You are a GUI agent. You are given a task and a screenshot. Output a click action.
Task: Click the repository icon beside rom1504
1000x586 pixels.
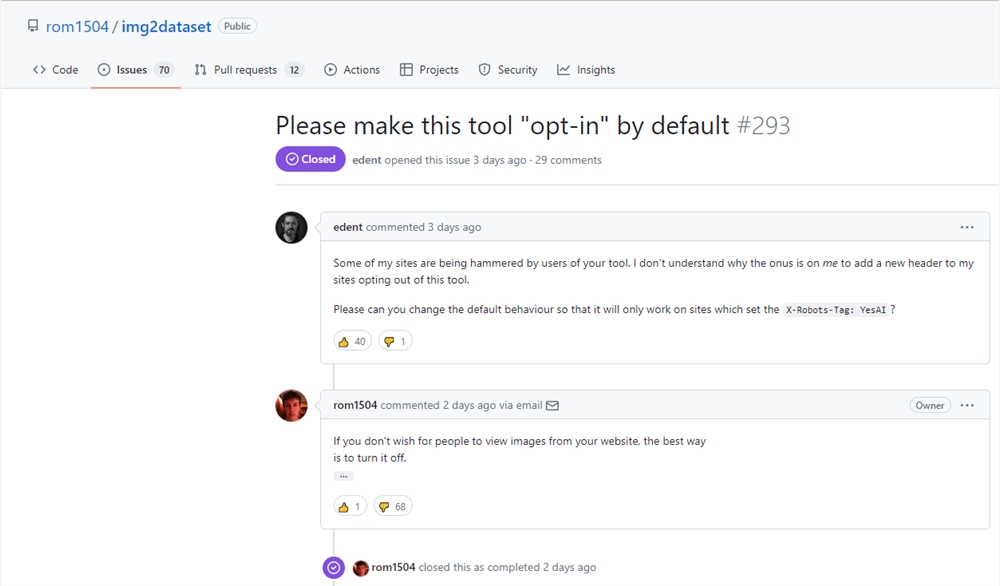(x=34, y=27)
